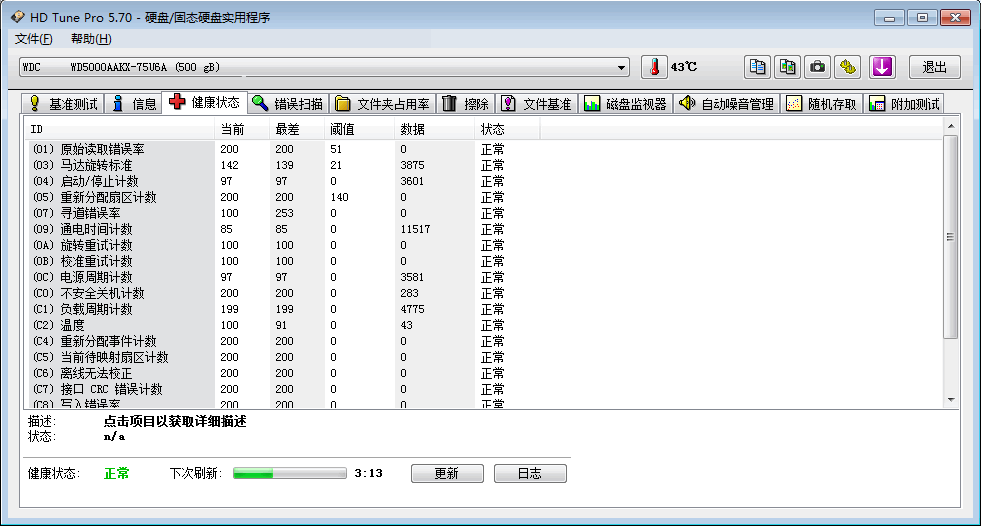Open the 错误扫描 error scan tab
This screenshot has width=981, height=526.
287,103
